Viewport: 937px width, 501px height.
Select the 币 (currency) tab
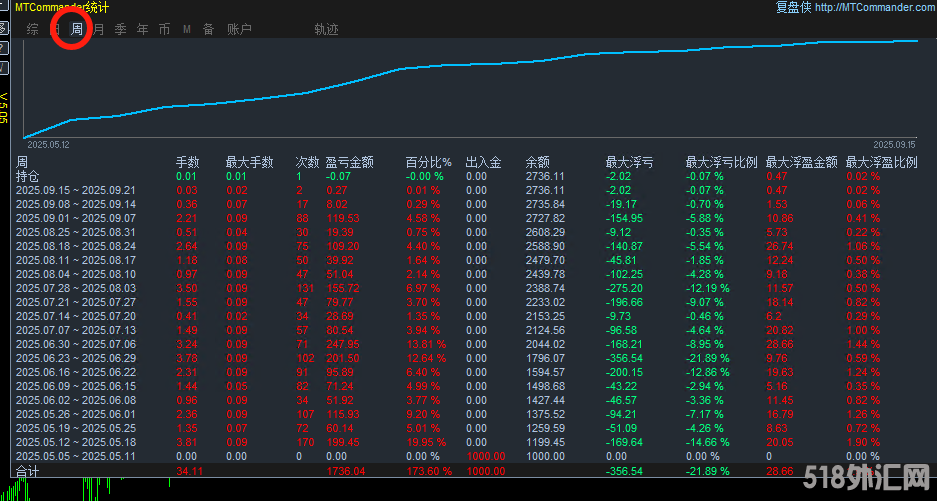164,29
